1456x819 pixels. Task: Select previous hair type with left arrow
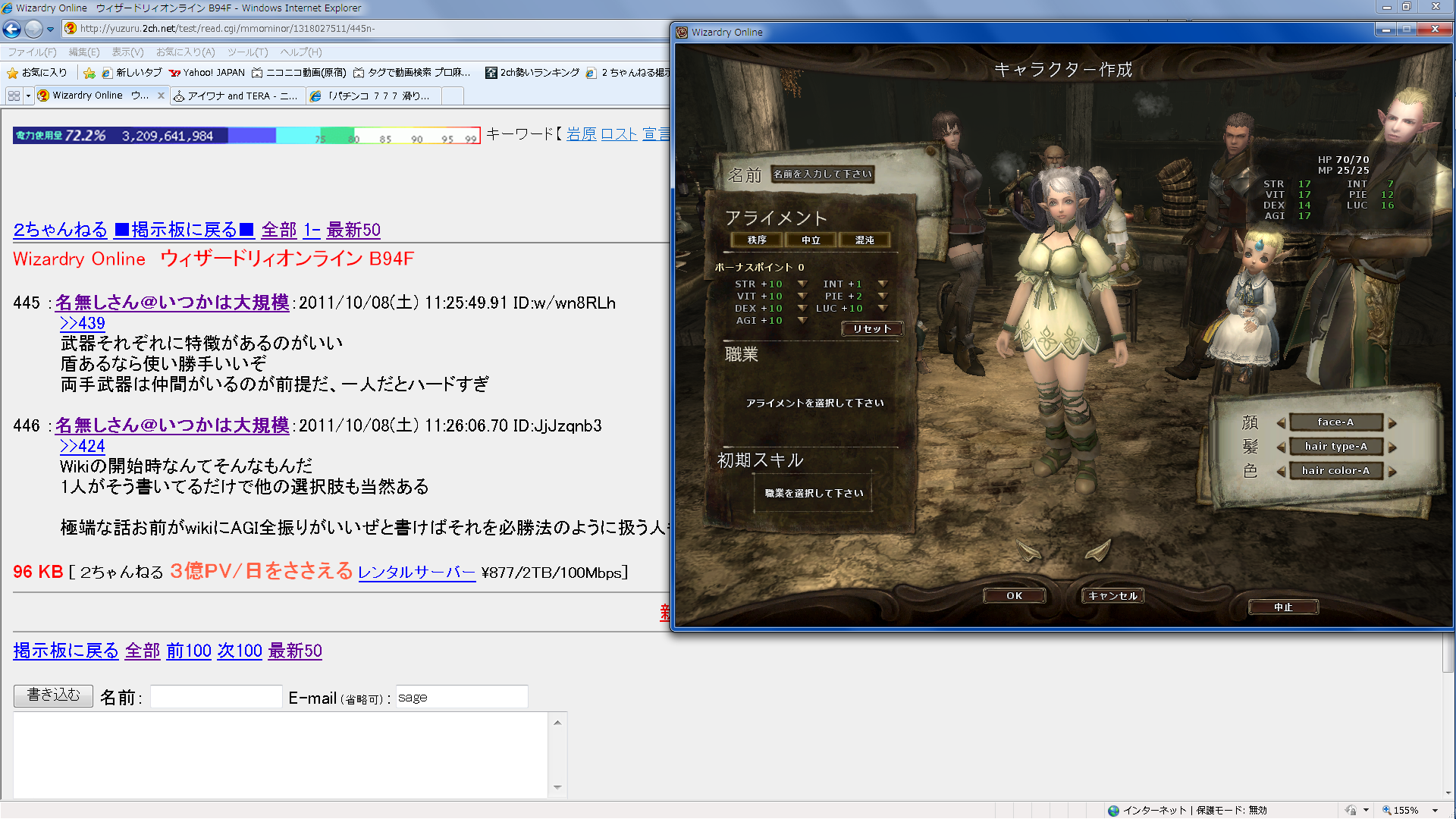[x=1281, y=447]
